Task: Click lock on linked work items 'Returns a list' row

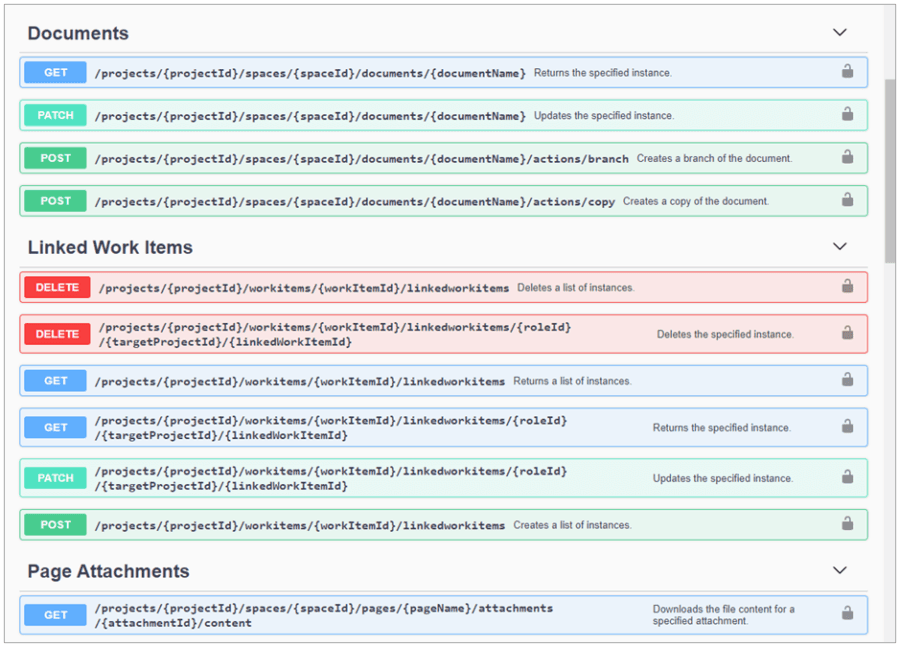Action: coord(847,380)
